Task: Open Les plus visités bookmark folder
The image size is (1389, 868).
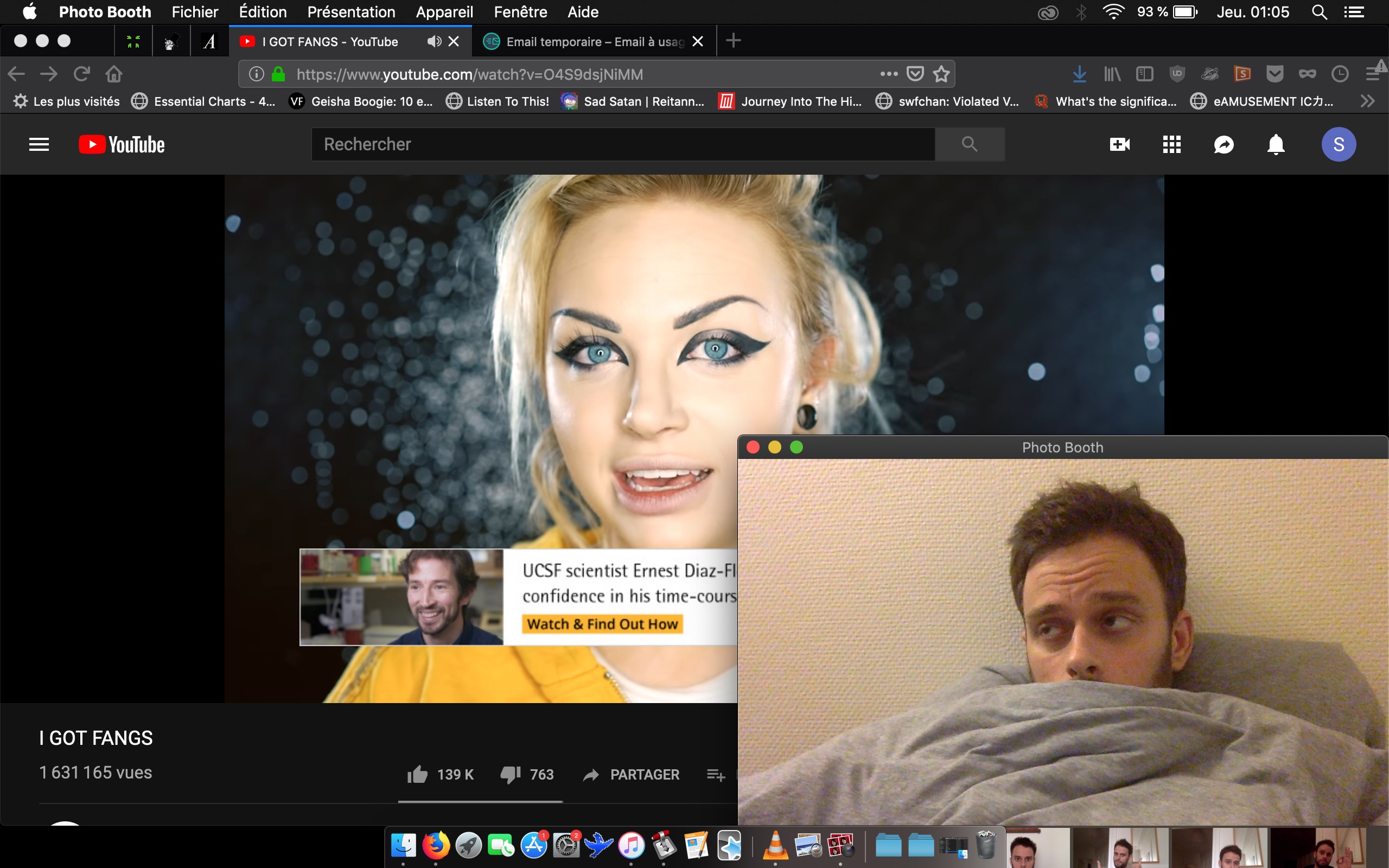Action: [67, 101]
